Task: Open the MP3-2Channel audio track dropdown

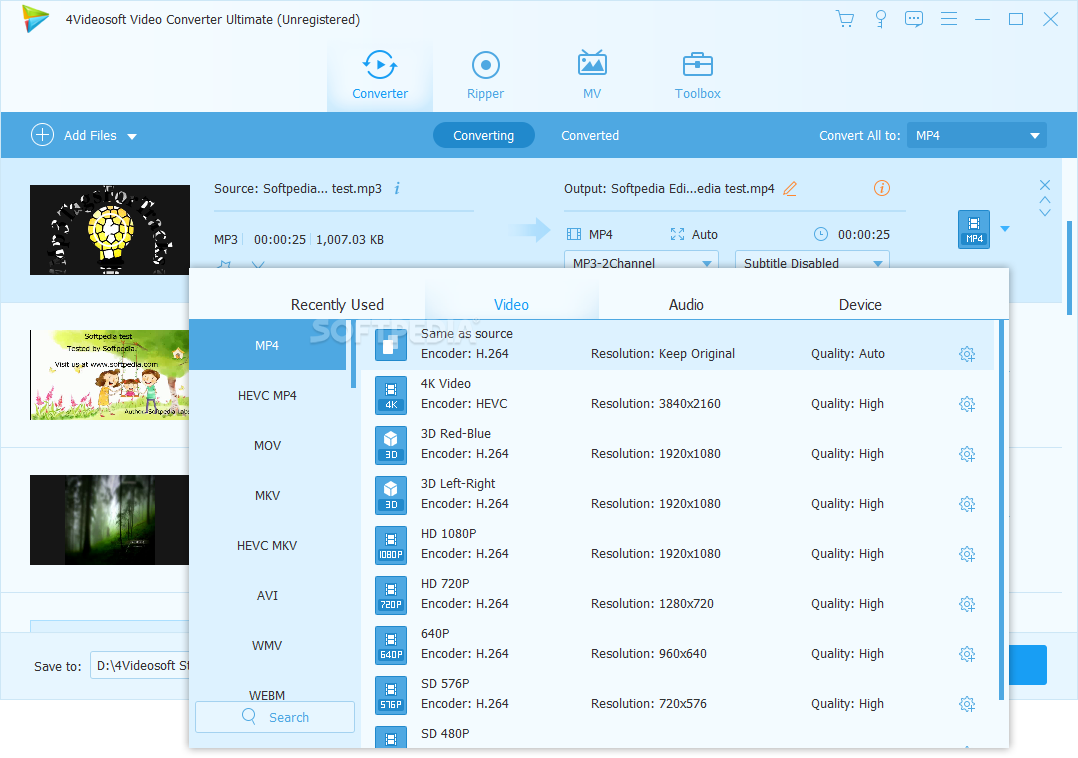Action: tap(641, 260)
